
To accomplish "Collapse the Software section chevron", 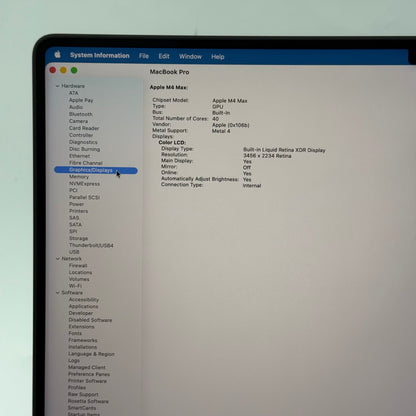I will (58, 292).
